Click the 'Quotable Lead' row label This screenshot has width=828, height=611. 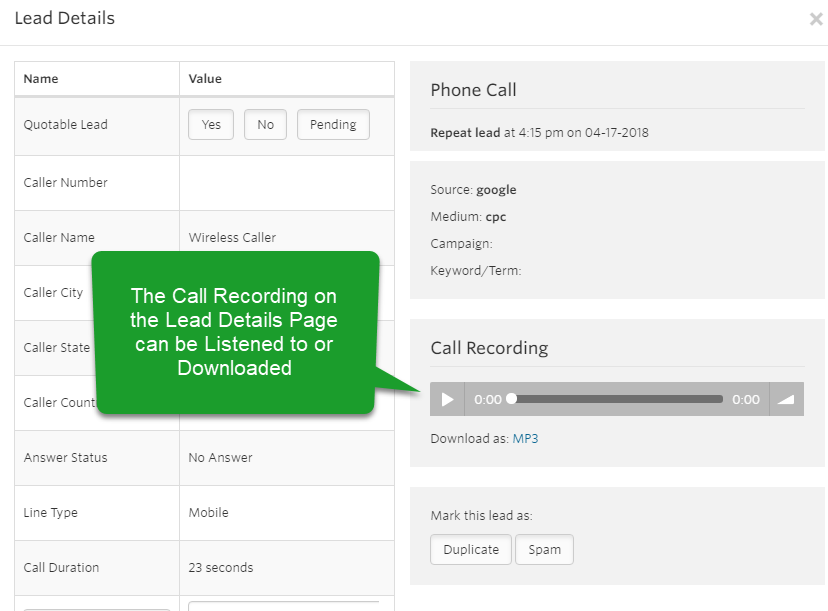pos(65,125)
